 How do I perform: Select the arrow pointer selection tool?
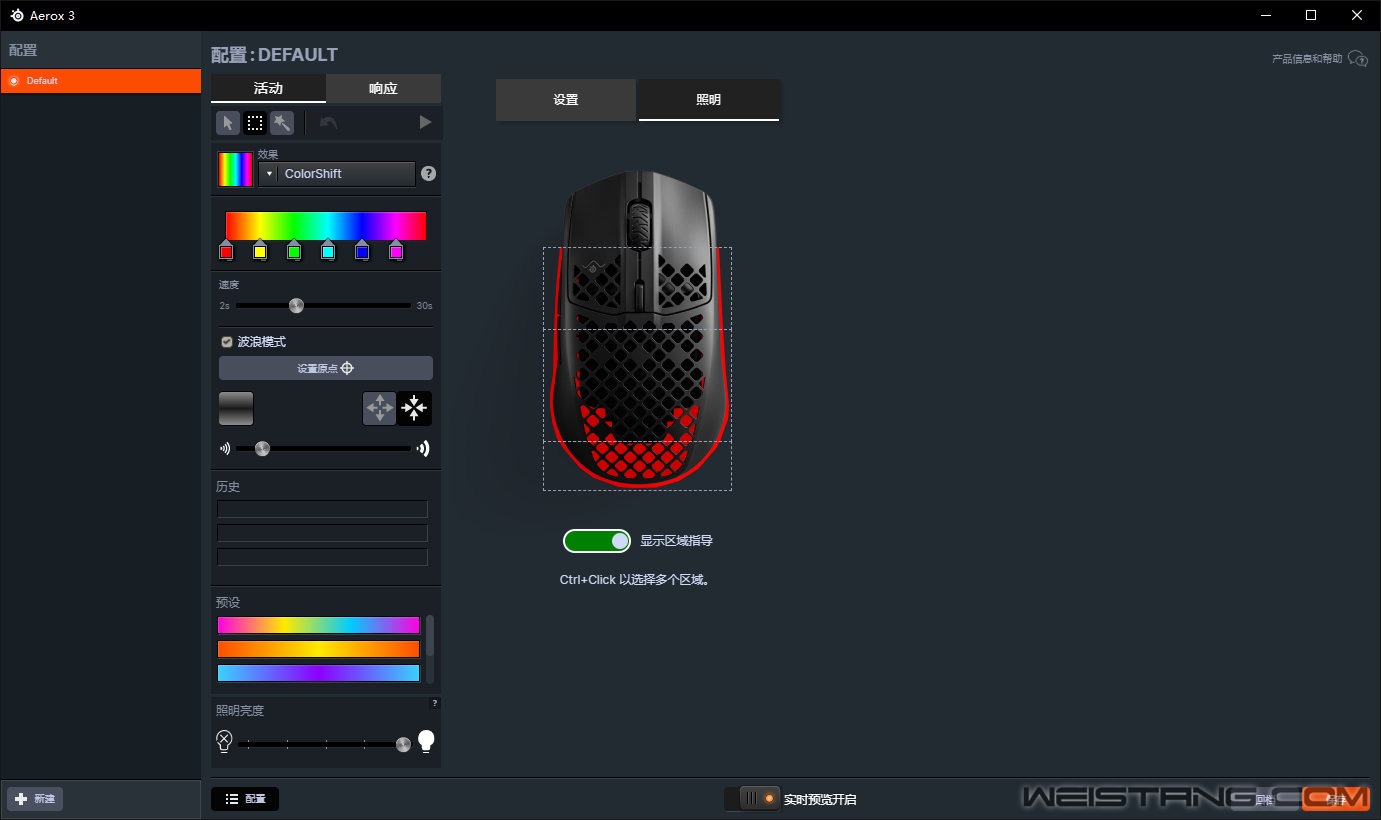228,123
